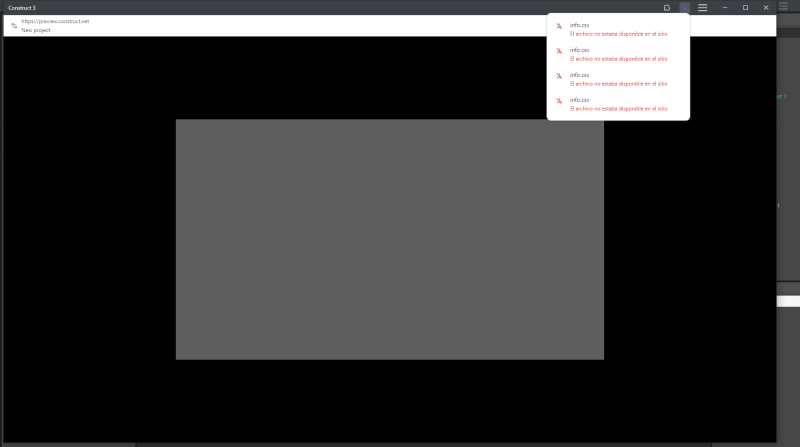The image size is (800, 447).
Task: Open the last info.csv failed download
Action: pos(618,104)
